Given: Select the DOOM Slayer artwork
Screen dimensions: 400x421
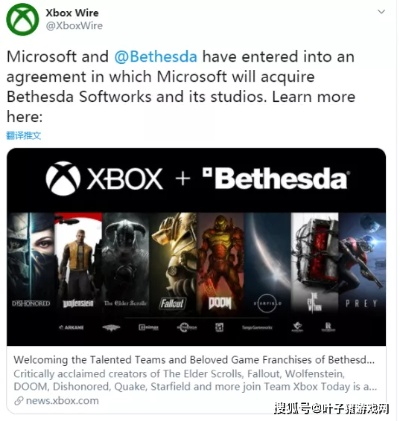Looking at the screenshot, I should (x=220, y=262).
